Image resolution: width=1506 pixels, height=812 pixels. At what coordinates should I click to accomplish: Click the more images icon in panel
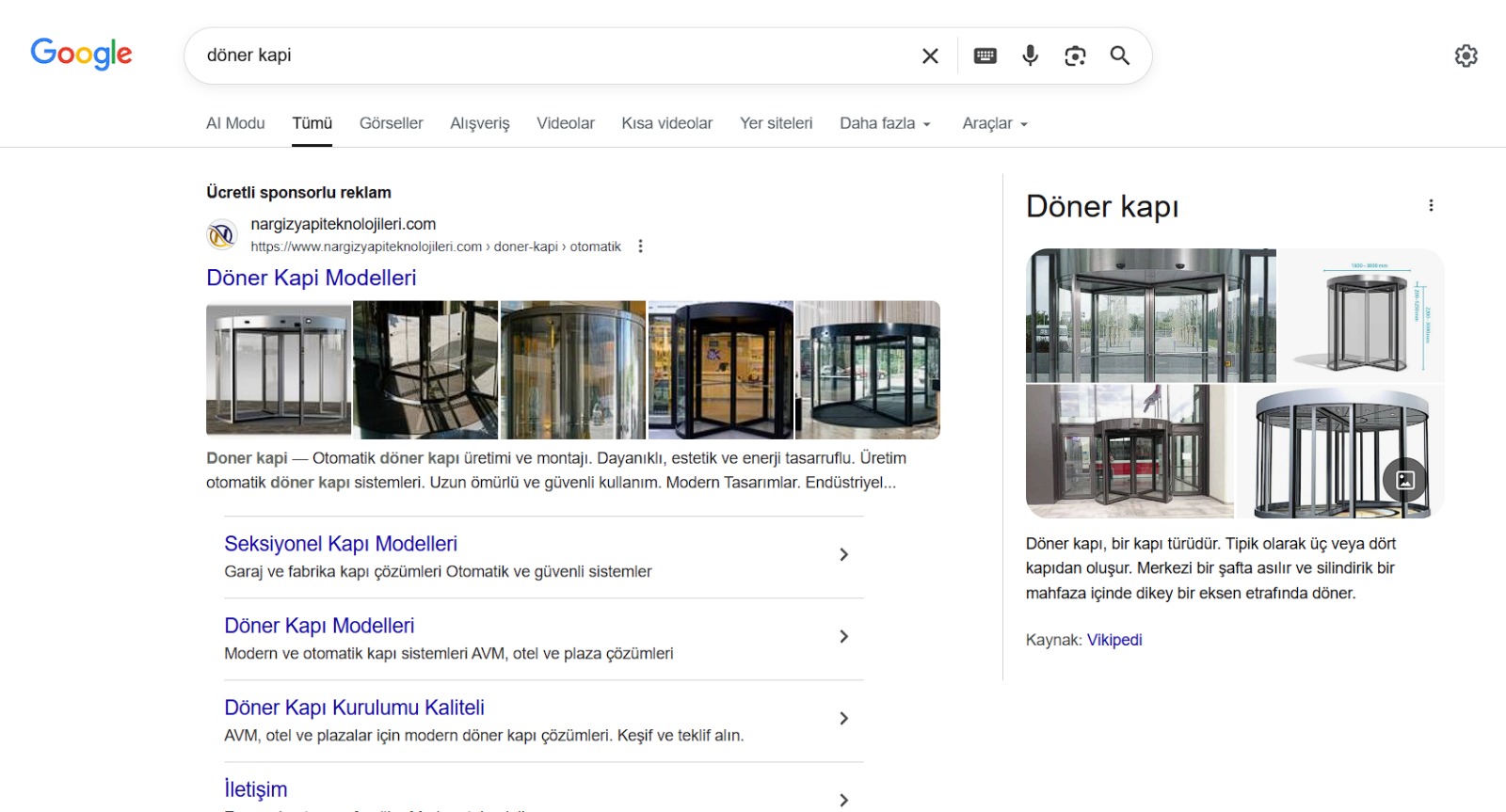[1404, 480]
